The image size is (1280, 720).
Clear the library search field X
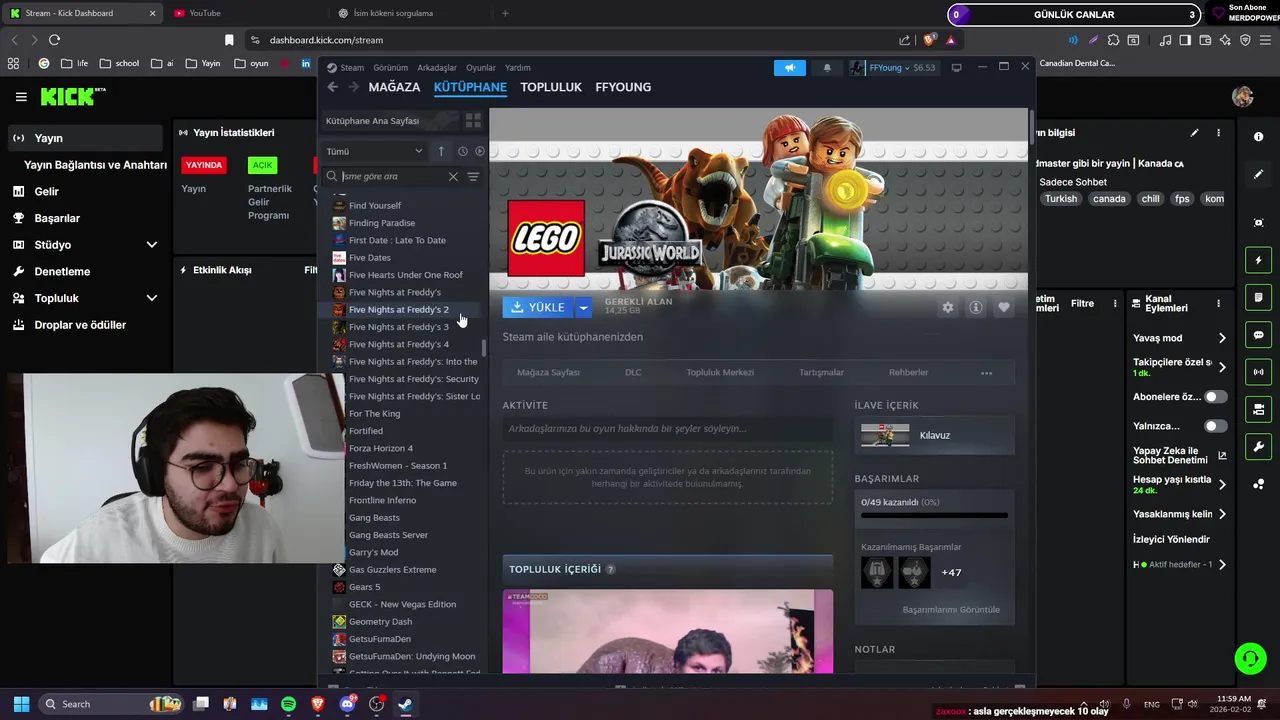(453, 176)
